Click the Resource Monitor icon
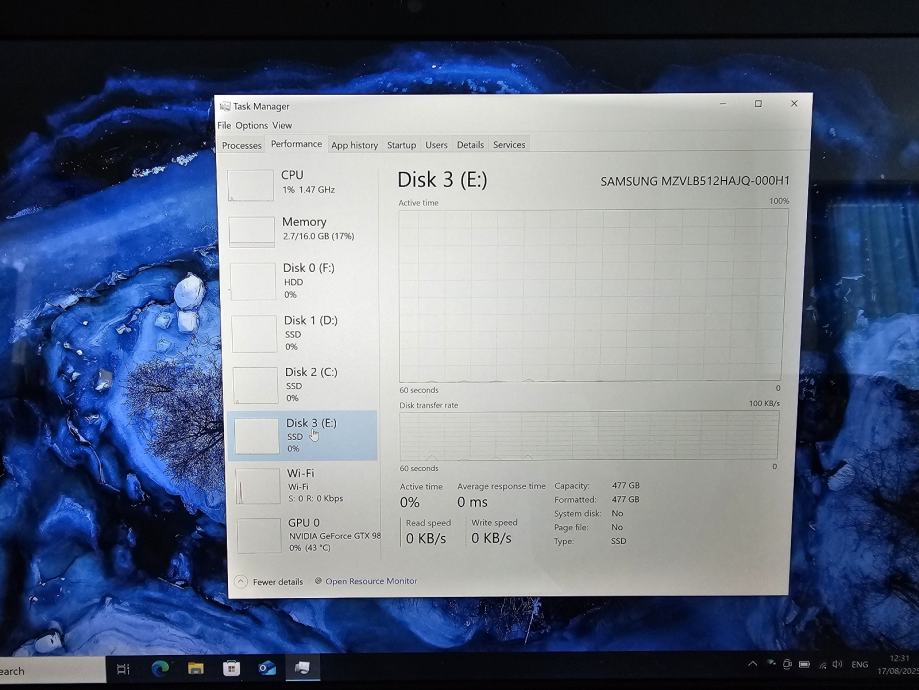Image resolution: width=919 pixels, height=690 pixels. tap(318, 581)
